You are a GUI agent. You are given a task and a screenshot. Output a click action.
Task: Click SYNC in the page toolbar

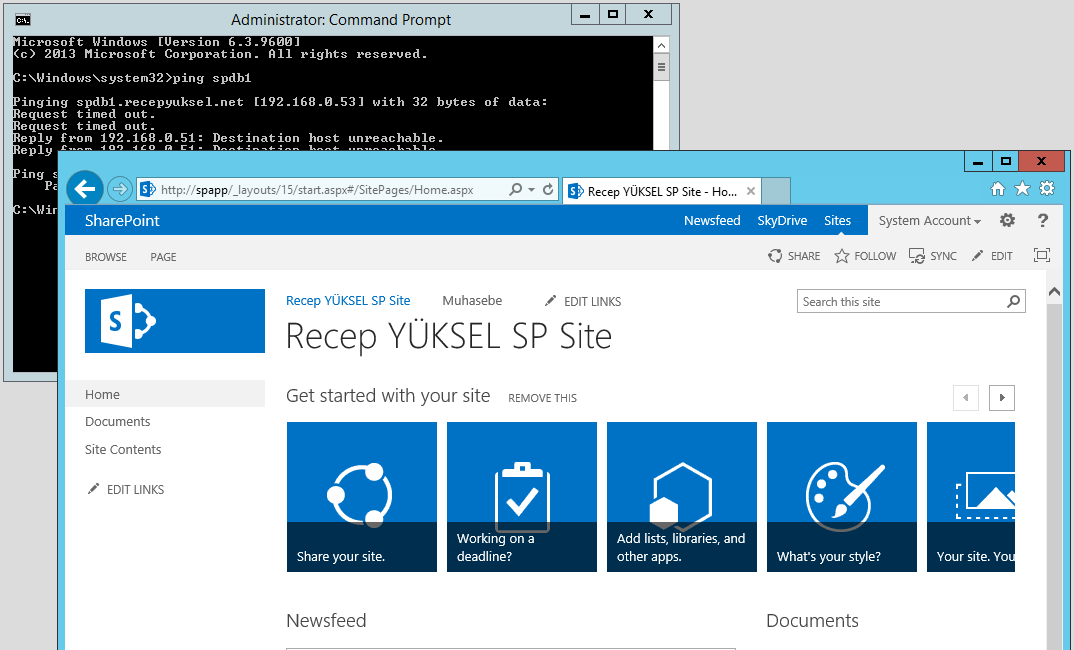point(932,256)
